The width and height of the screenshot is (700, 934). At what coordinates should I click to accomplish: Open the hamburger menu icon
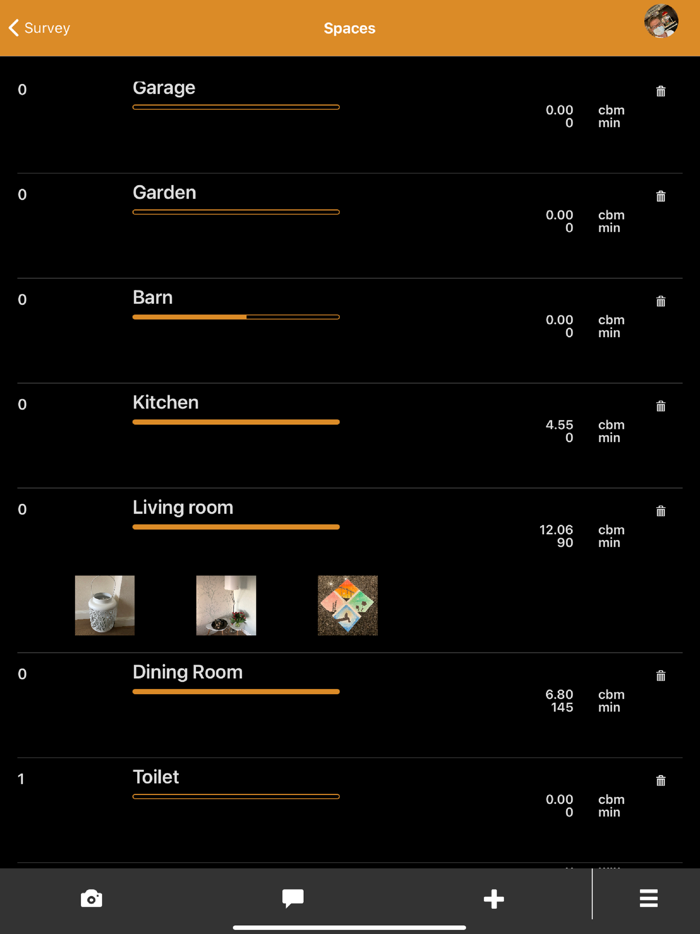(648, 899)
